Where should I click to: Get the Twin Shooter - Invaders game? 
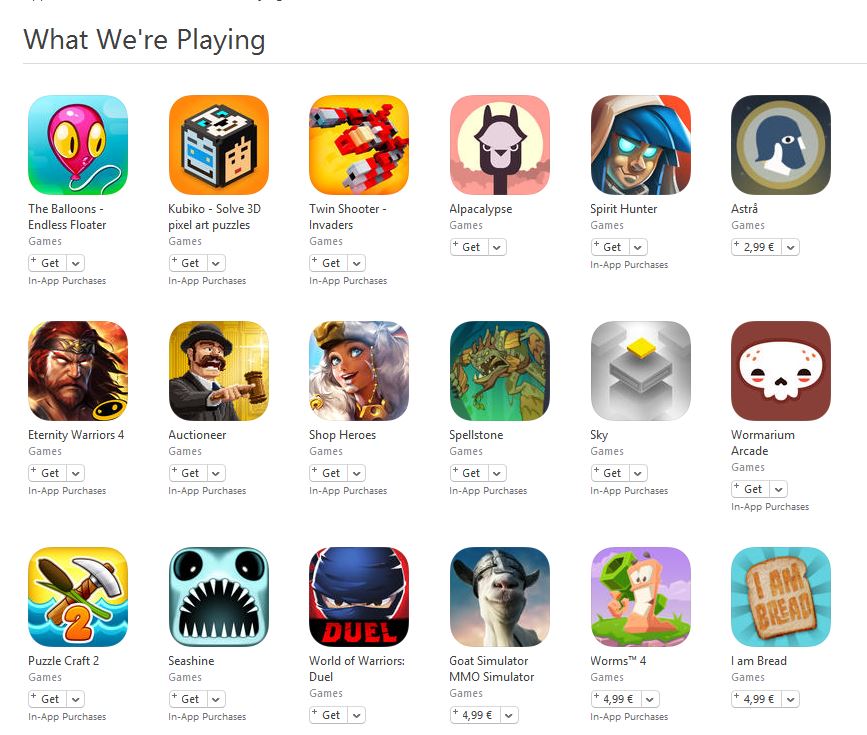pos(328,263)
